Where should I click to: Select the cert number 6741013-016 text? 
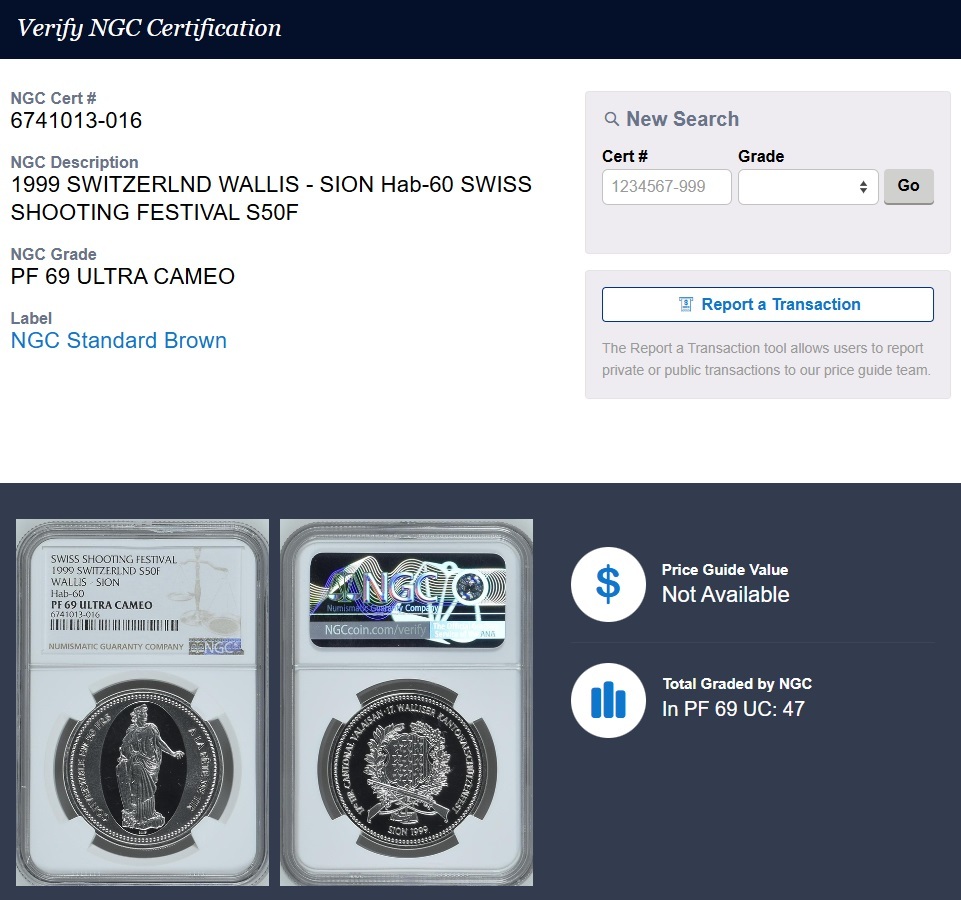[77, 120]
